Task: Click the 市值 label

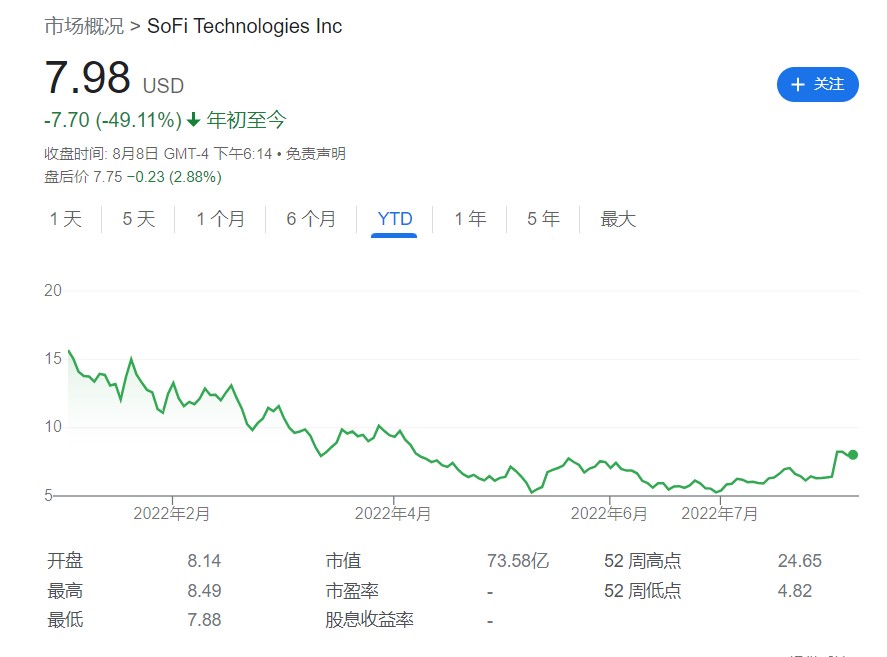Action: pyautogui.click(x=343, y=561)
